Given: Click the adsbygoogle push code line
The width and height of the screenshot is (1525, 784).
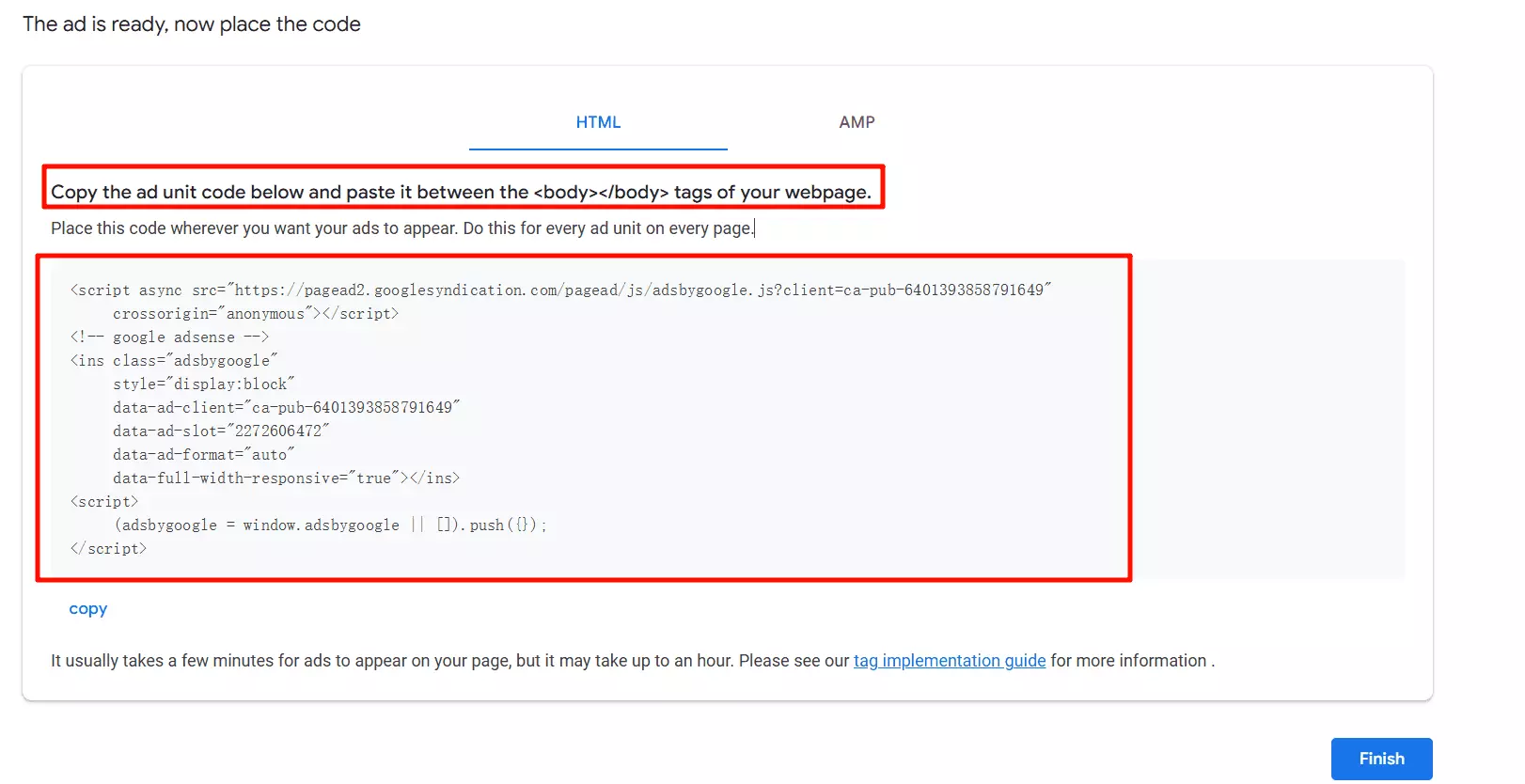Looking at the screenshot, I should [331, 525].
